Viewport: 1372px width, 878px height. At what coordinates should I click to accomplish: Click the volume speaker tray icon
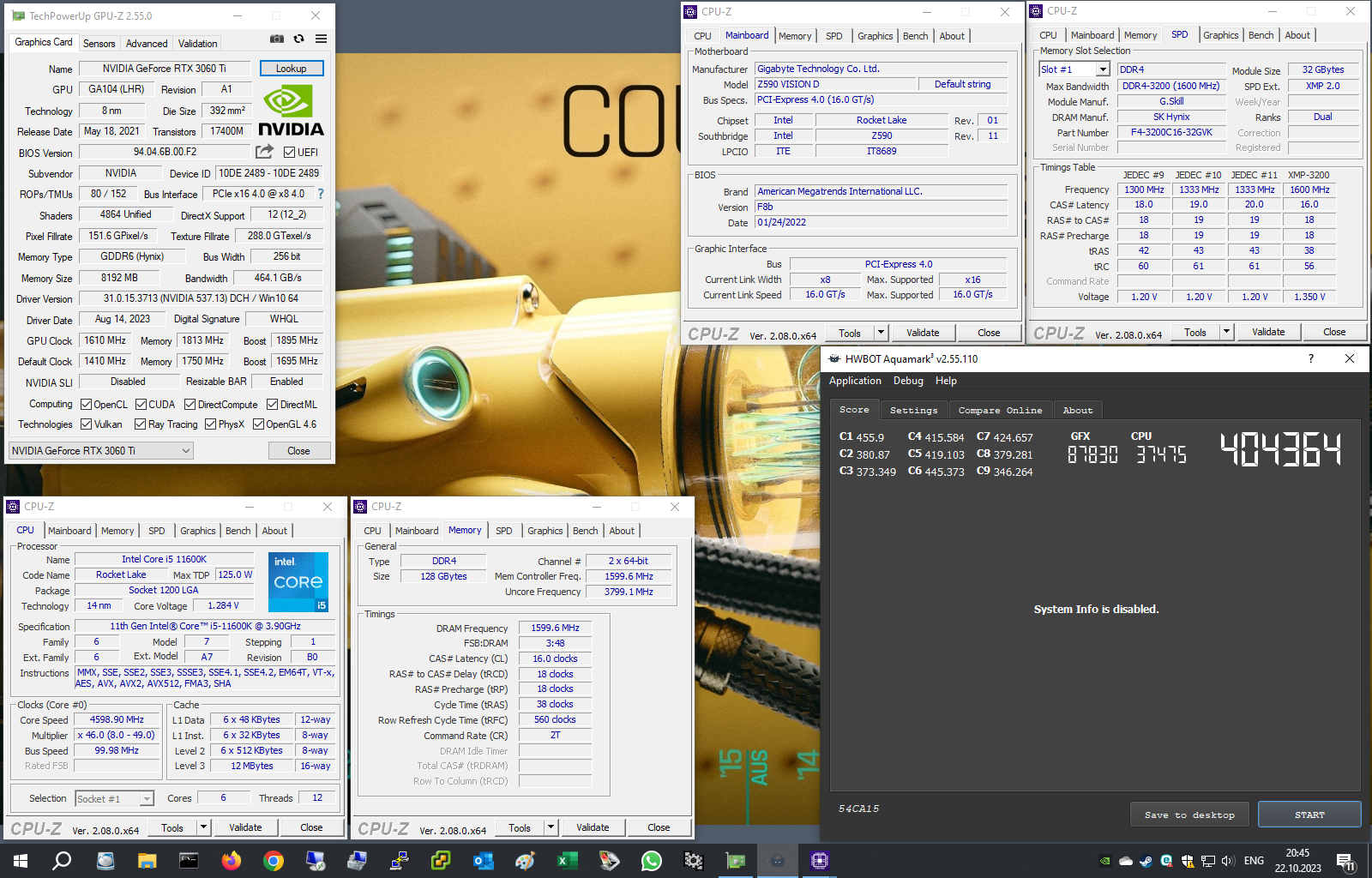(x=1228, y=861)
